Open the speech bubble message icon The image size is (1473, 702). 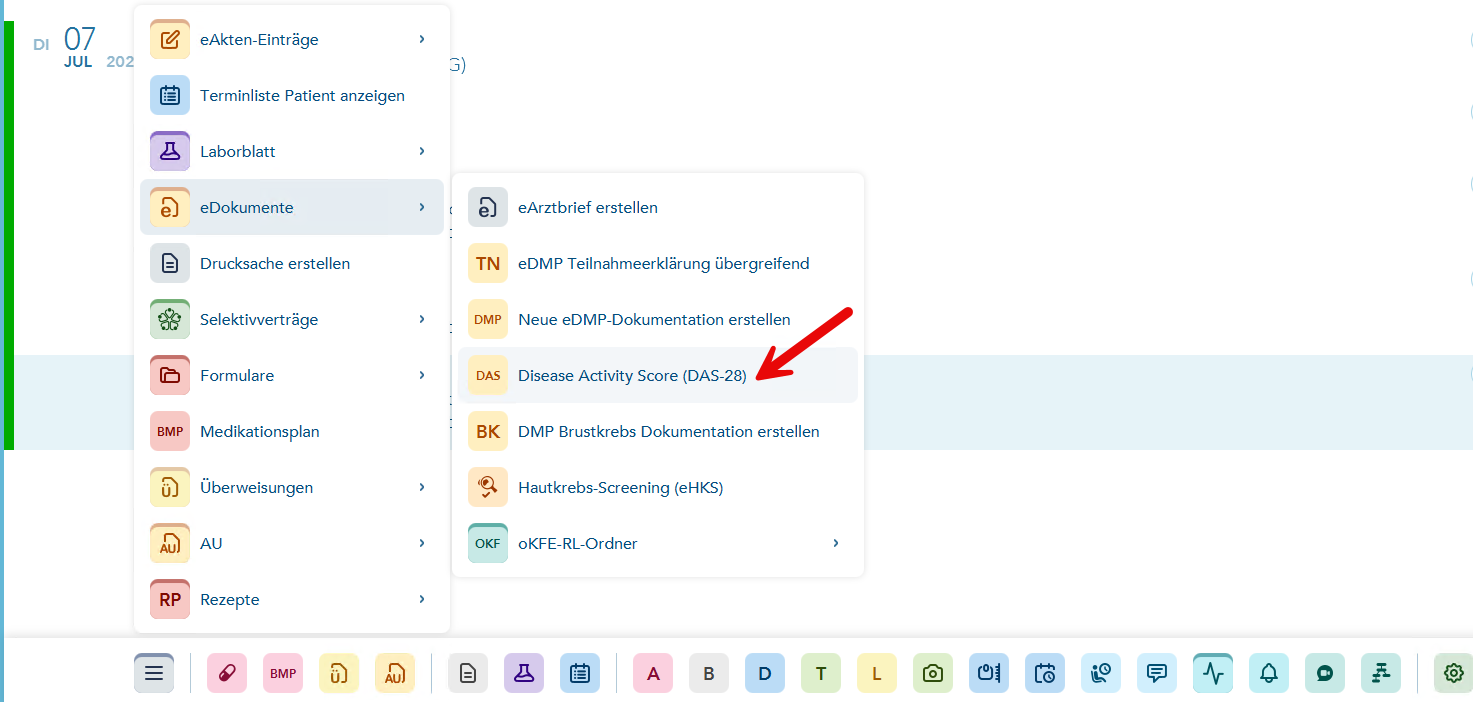[x=1157, y=673]
